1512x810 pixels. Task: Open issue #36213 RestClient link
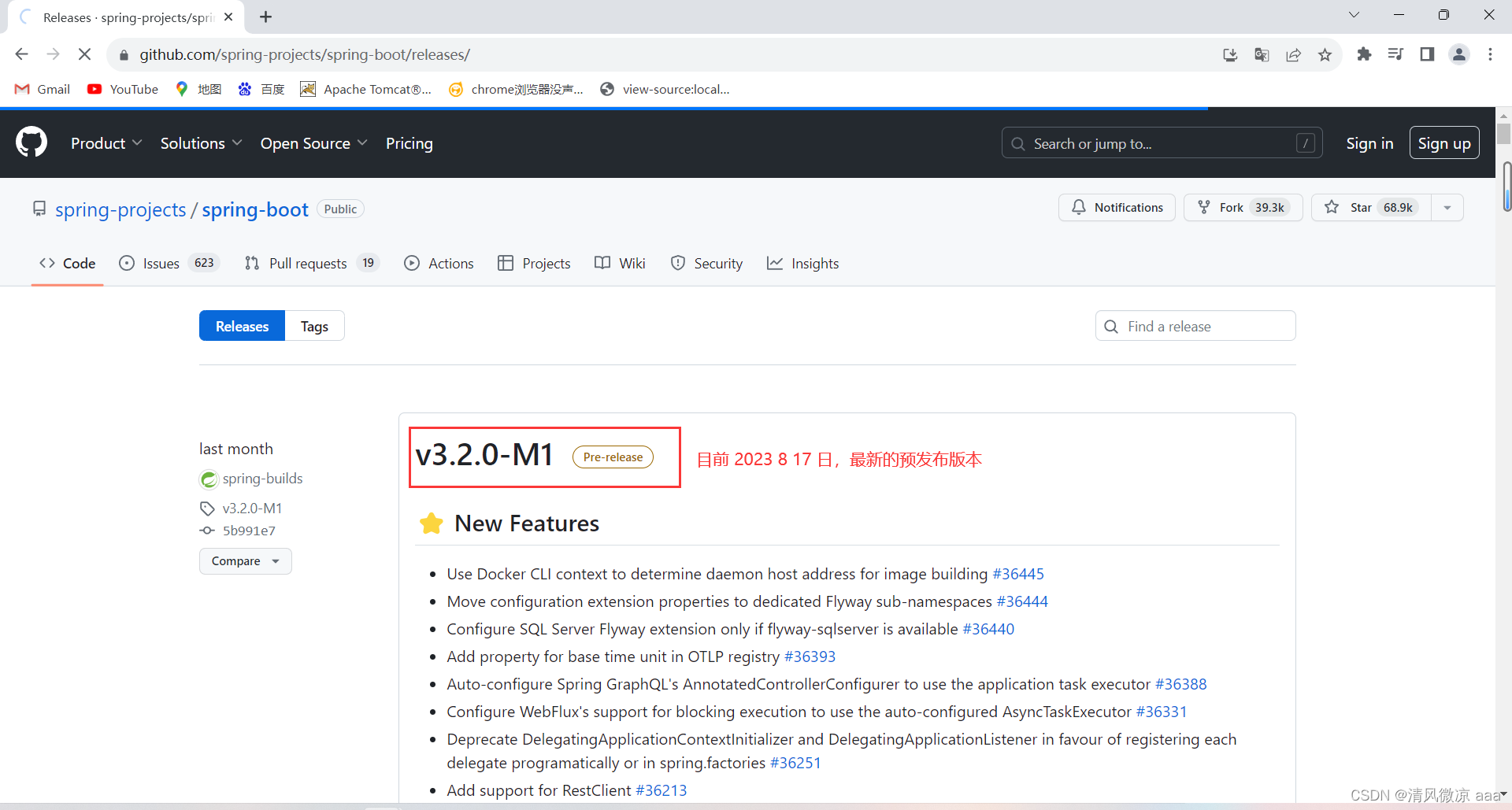661,790
